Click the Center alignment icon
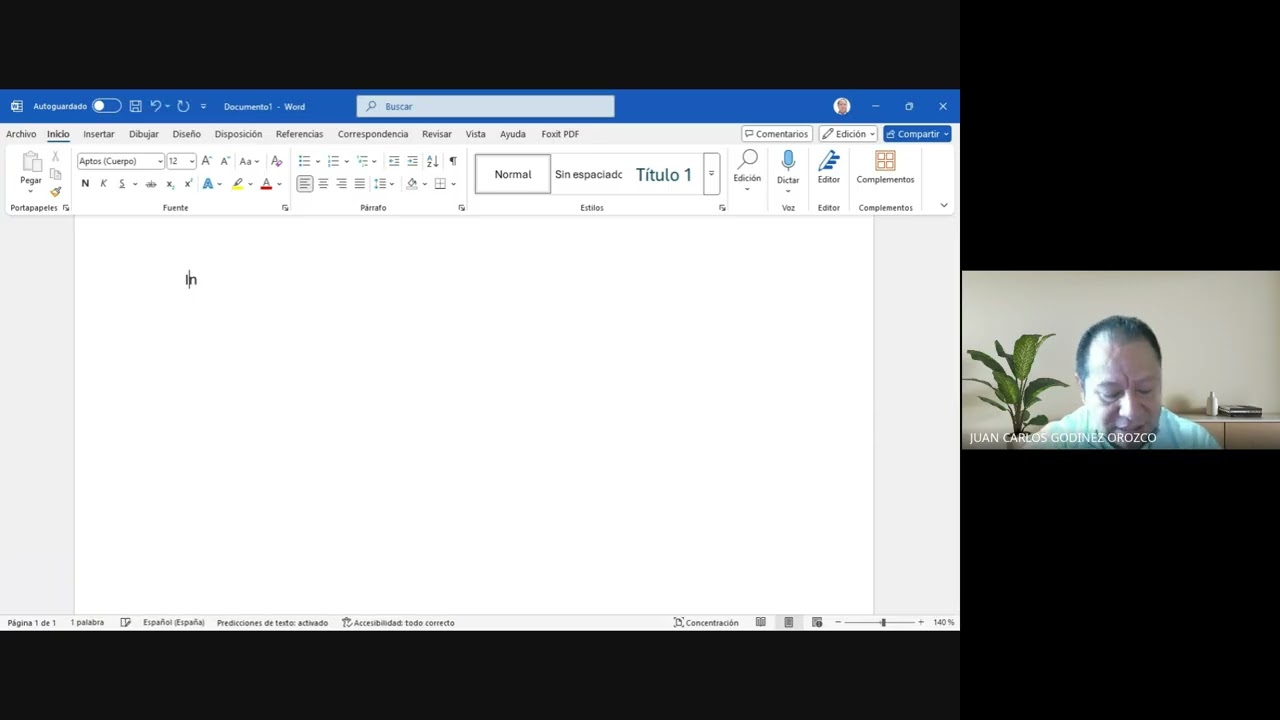The image size is (1280, 720). tap(323, 184)
